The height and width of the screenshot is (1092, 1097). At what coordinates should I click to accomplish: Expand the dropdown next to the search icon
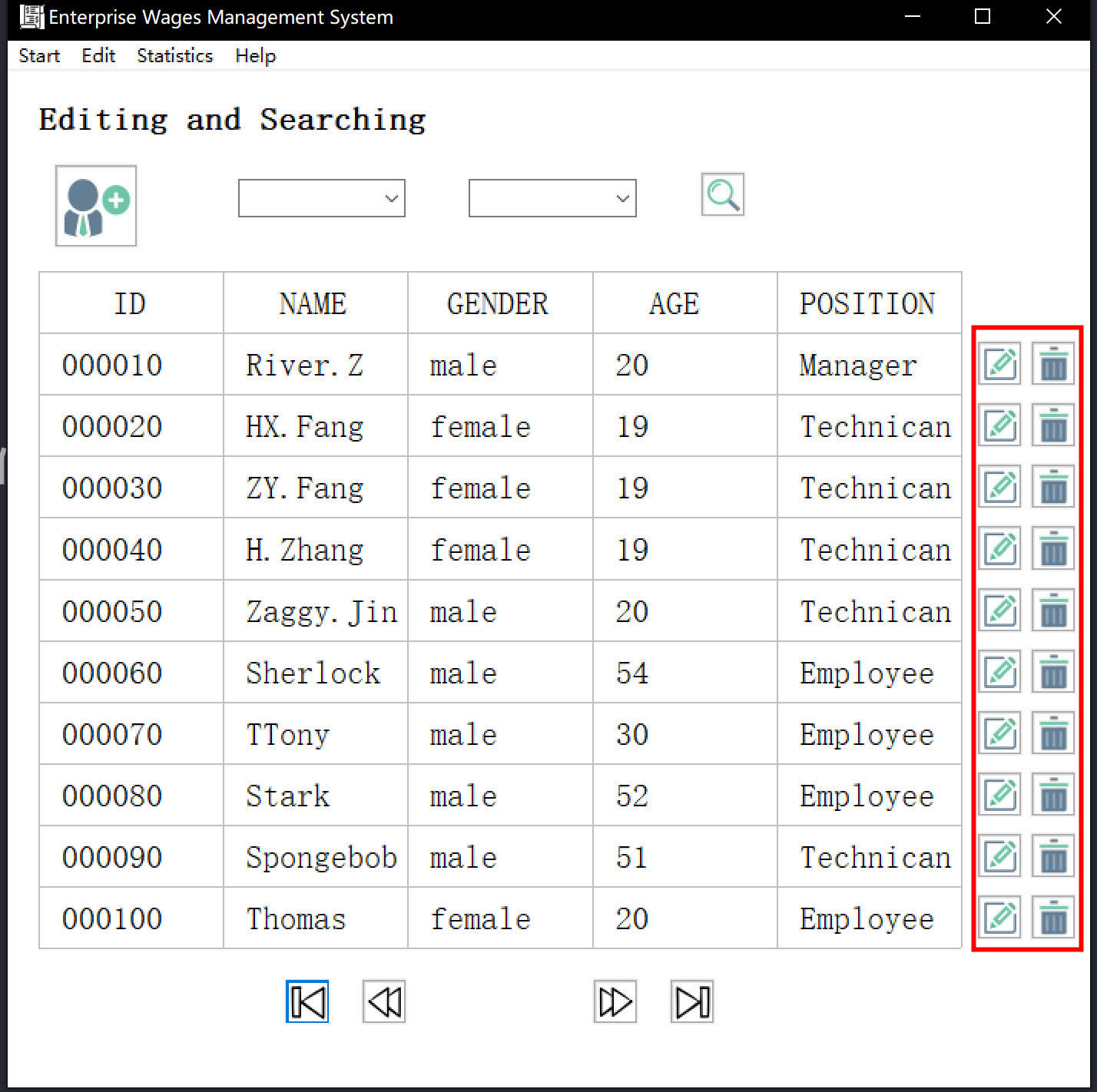tap(552, 197)
